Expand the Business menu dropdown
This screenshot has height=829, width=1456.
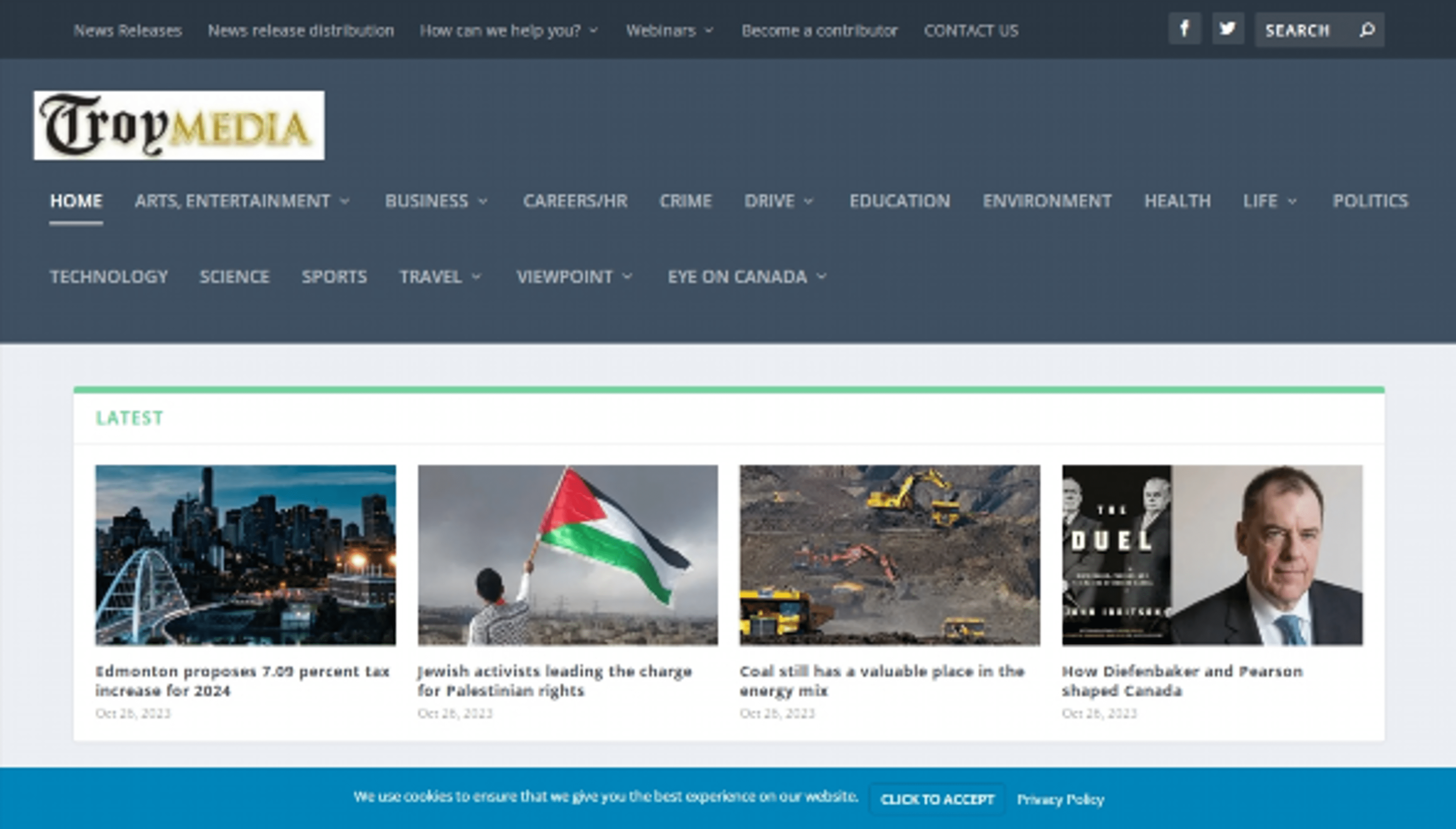[436, 201]
